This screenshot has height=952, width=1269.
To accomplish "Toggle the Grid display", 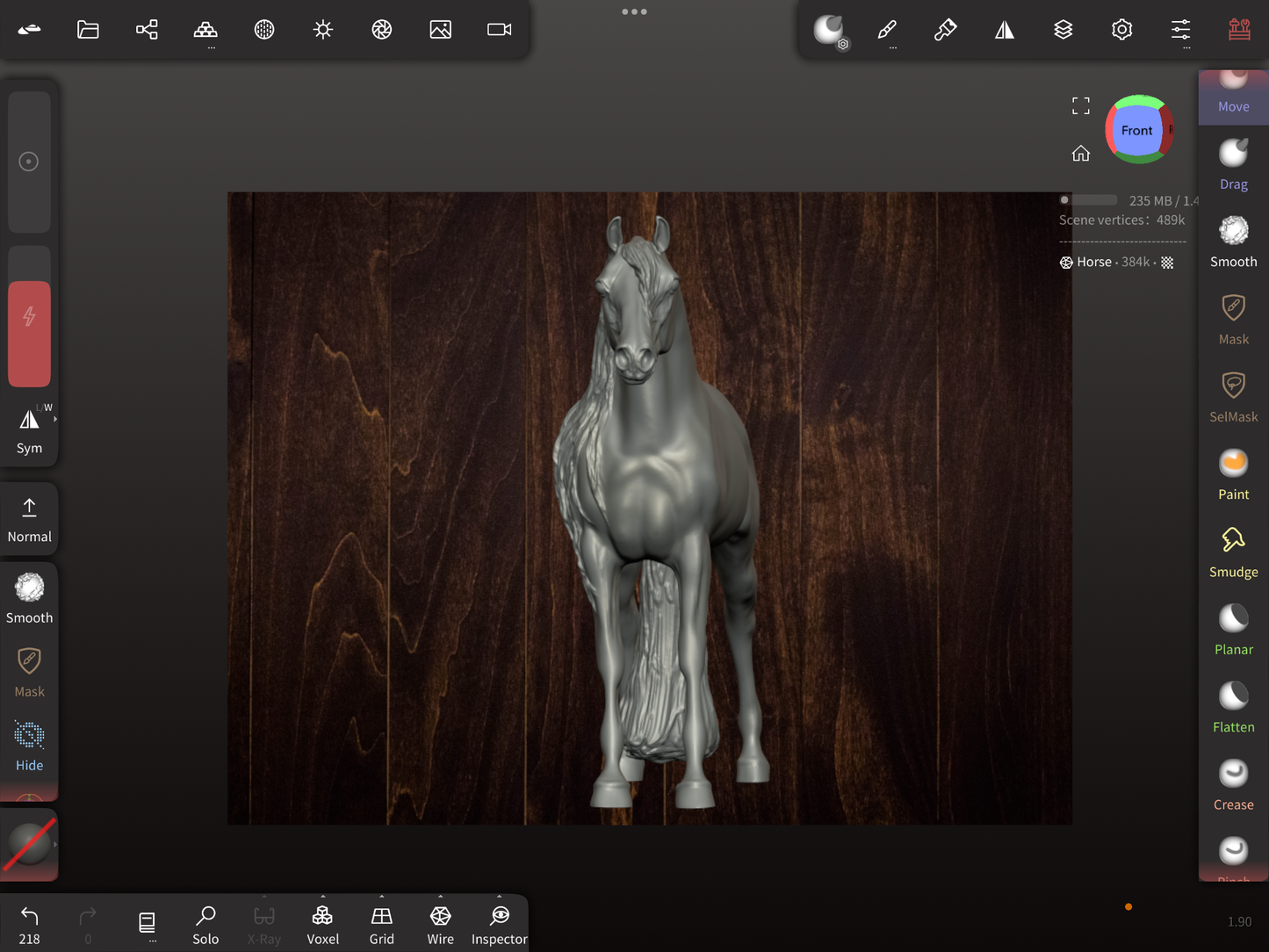I will pyautogui.click(x=381, y=924).
